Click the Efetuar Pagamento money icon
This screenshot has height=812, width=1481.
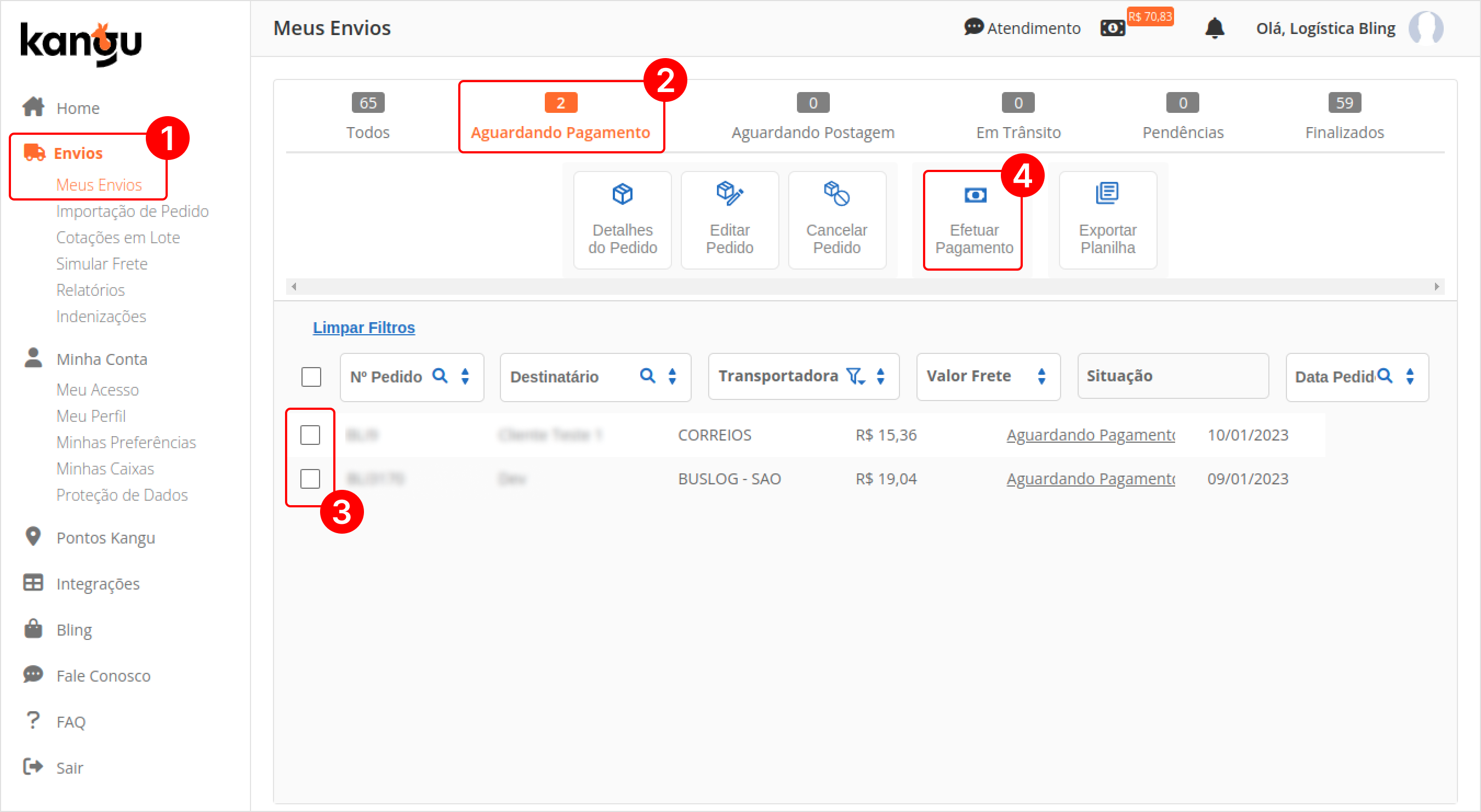click(975, 196)
